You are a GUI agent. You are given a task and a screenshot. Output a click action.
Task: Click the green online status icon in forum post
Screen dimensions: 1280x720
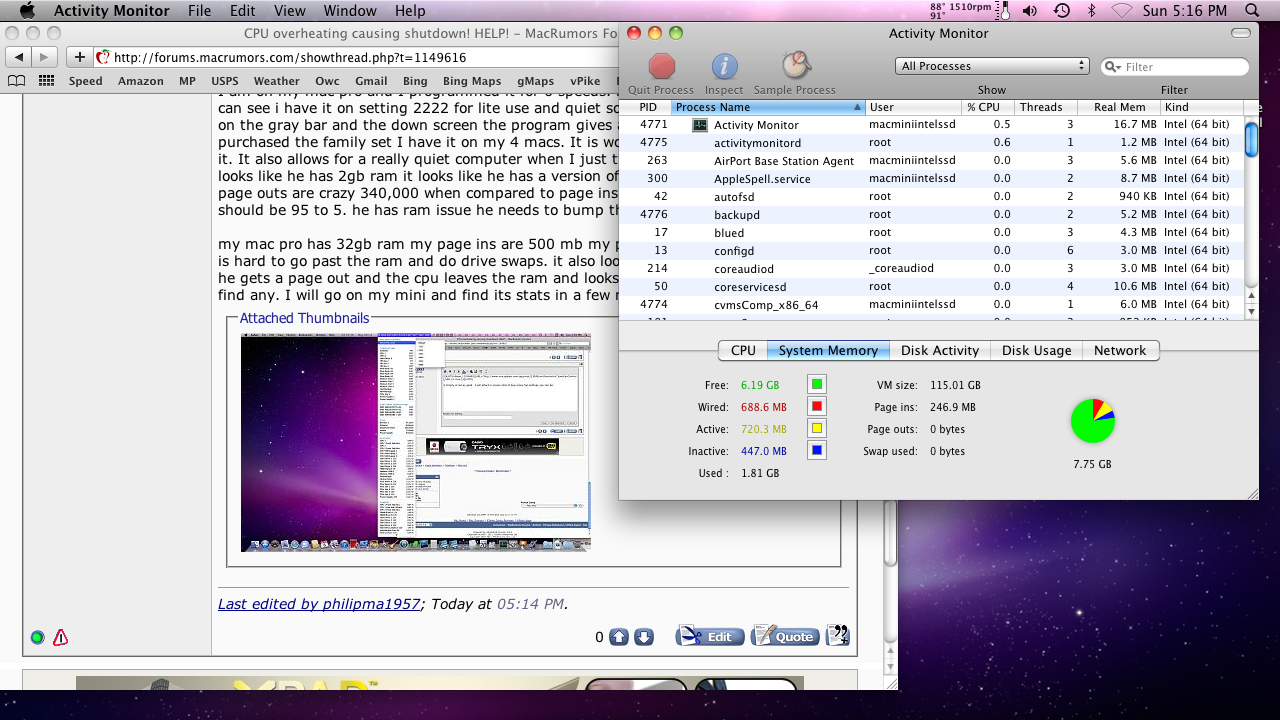37,637
